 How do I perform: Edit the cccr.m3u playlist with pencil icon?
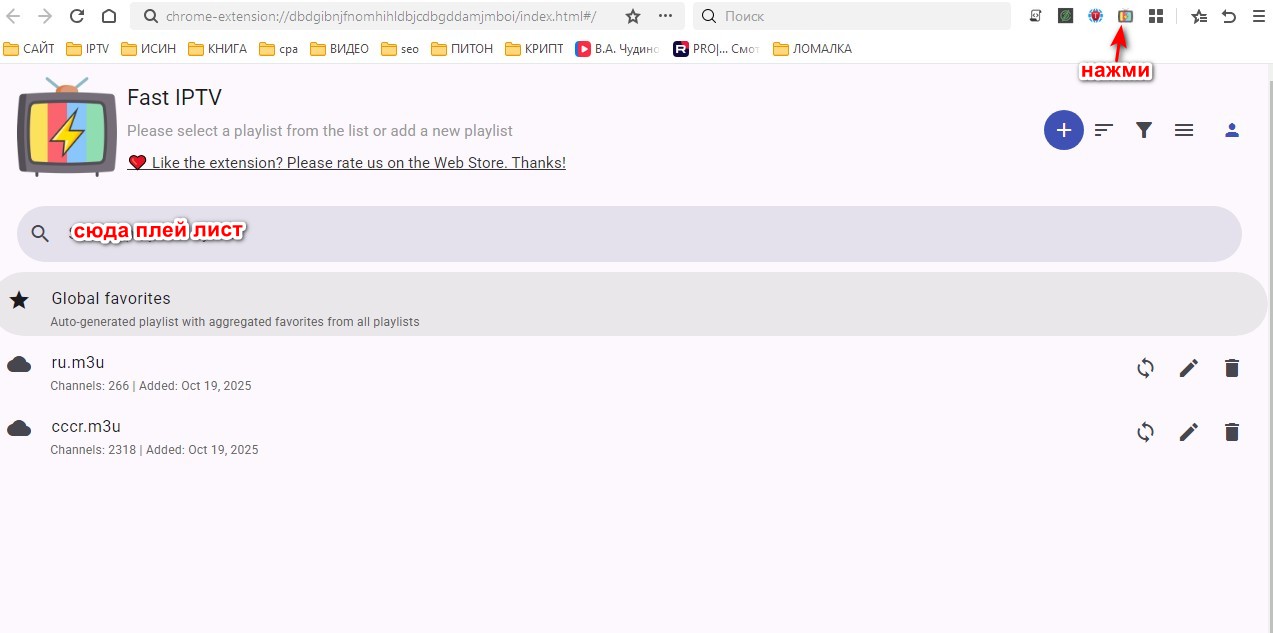pyautogui.click(x=1188, y=432)
